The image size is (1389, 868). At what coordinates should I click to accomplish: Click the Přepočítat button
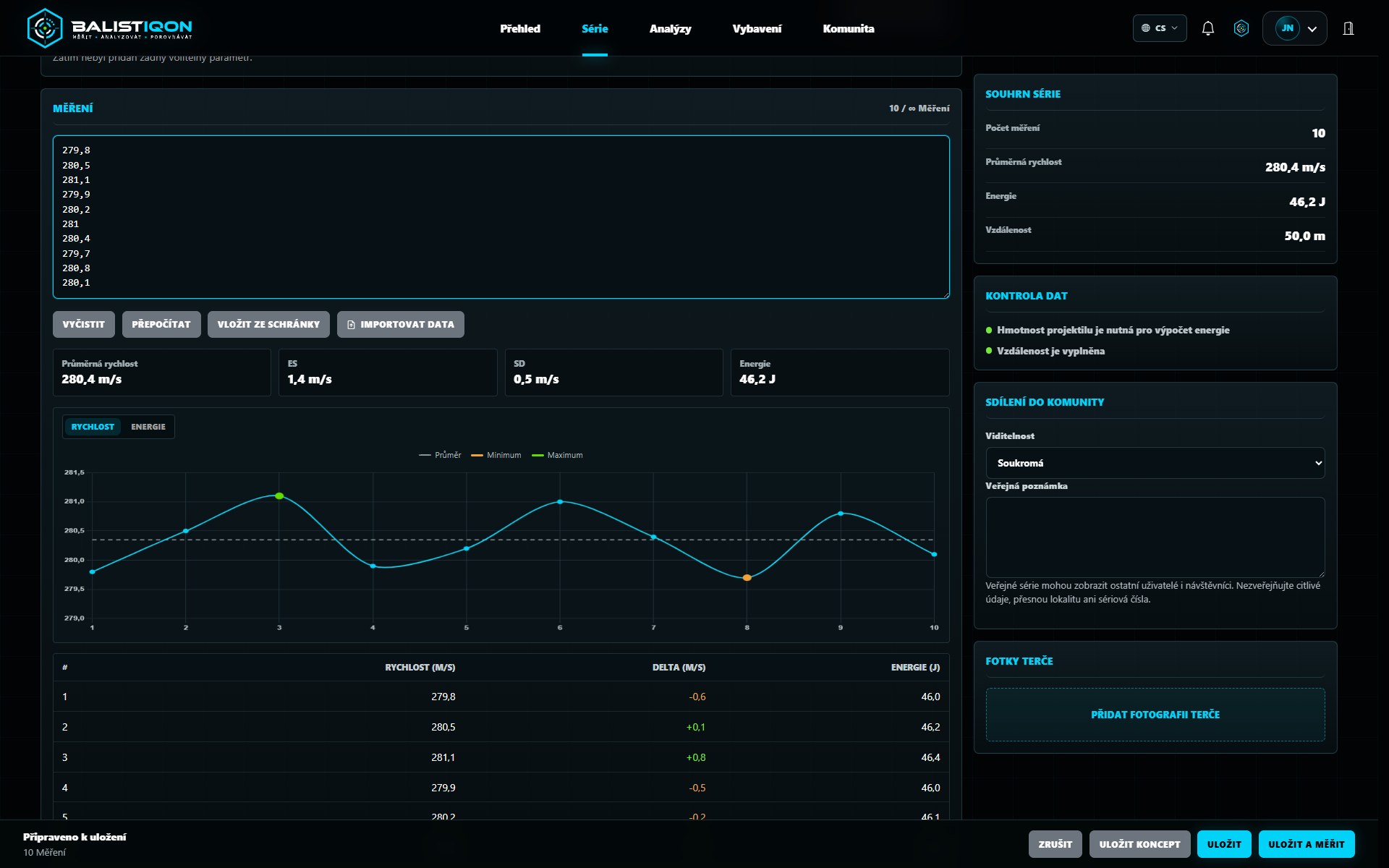point(161,324)
